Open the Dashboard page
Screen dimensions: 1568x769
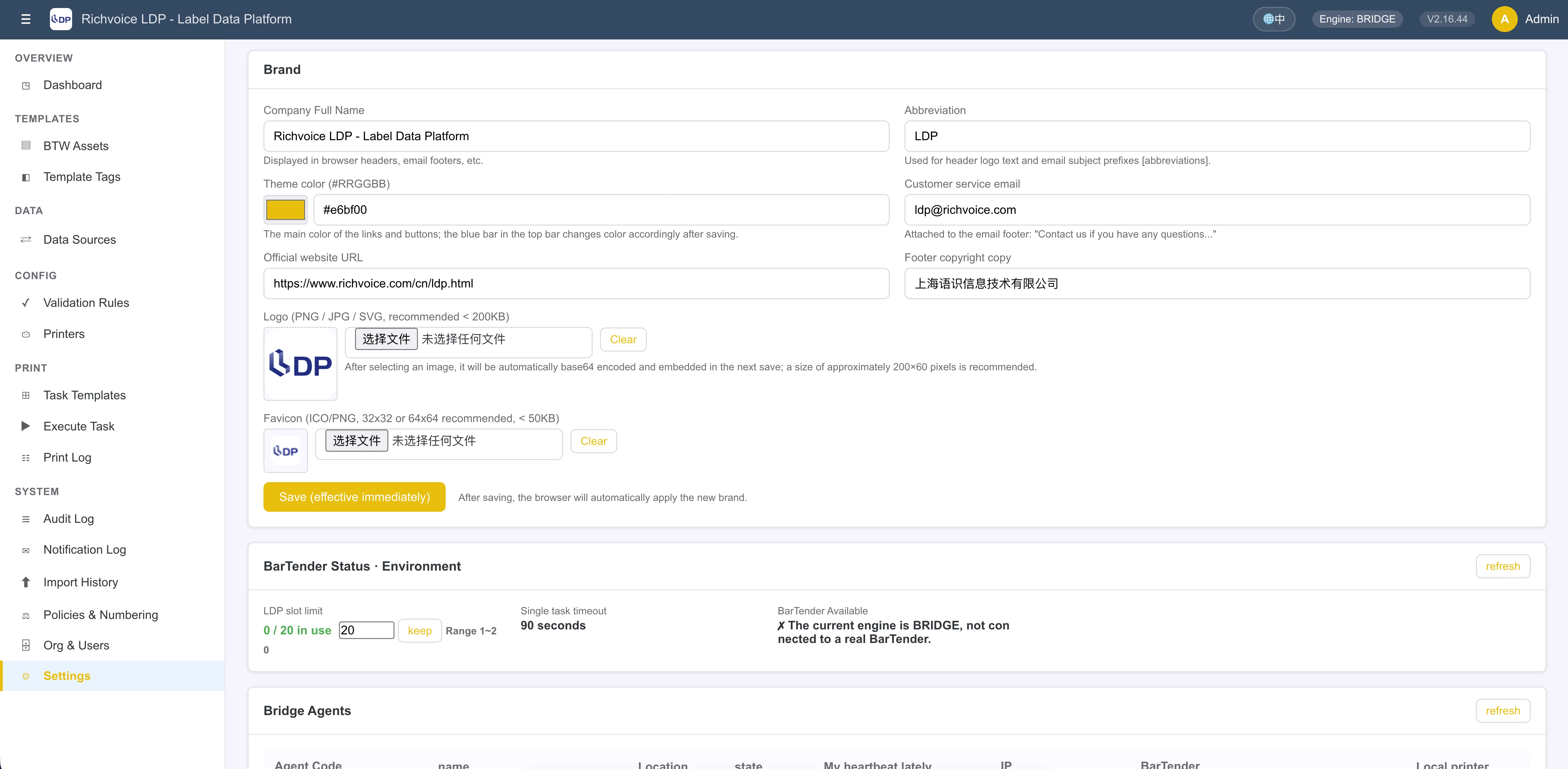pos(112,85)
